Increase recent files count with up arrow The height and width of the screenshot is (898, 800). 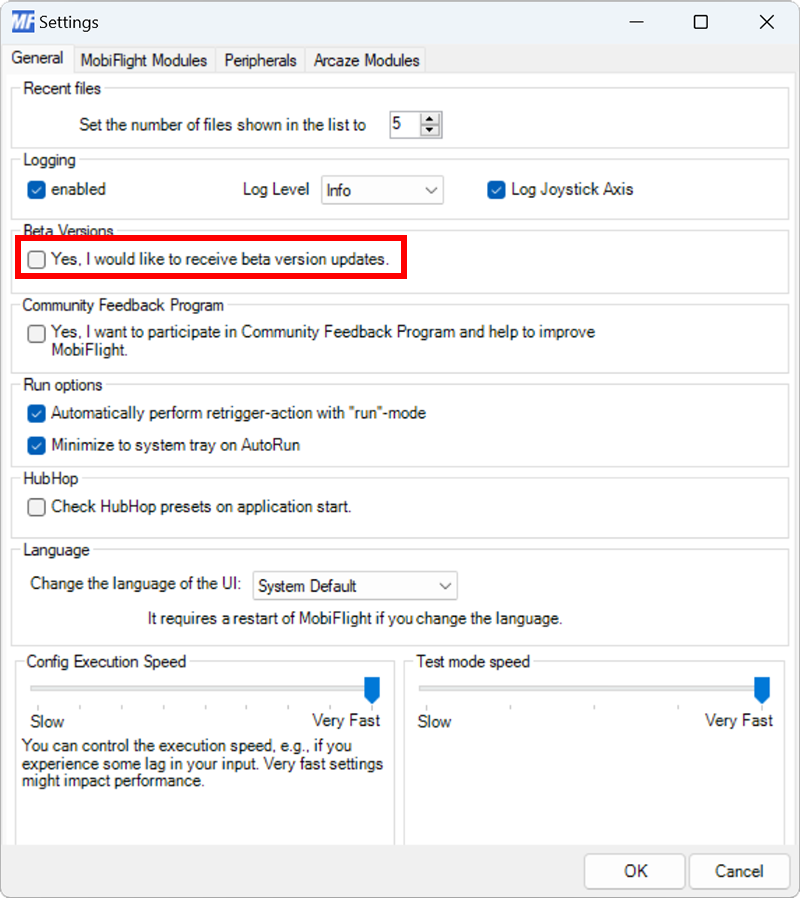[x=431, y=118]
